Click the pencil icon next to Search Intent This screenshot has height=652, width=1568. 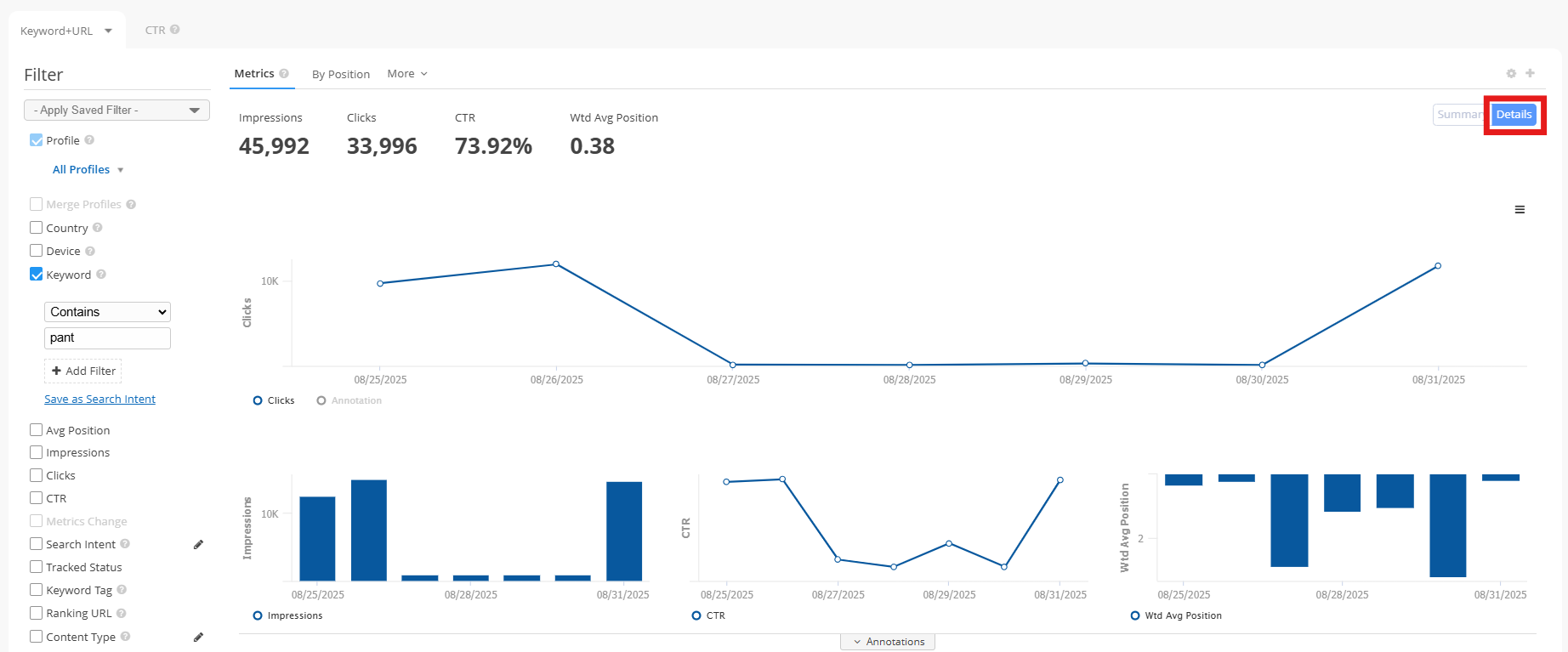[x=198, y=545]
